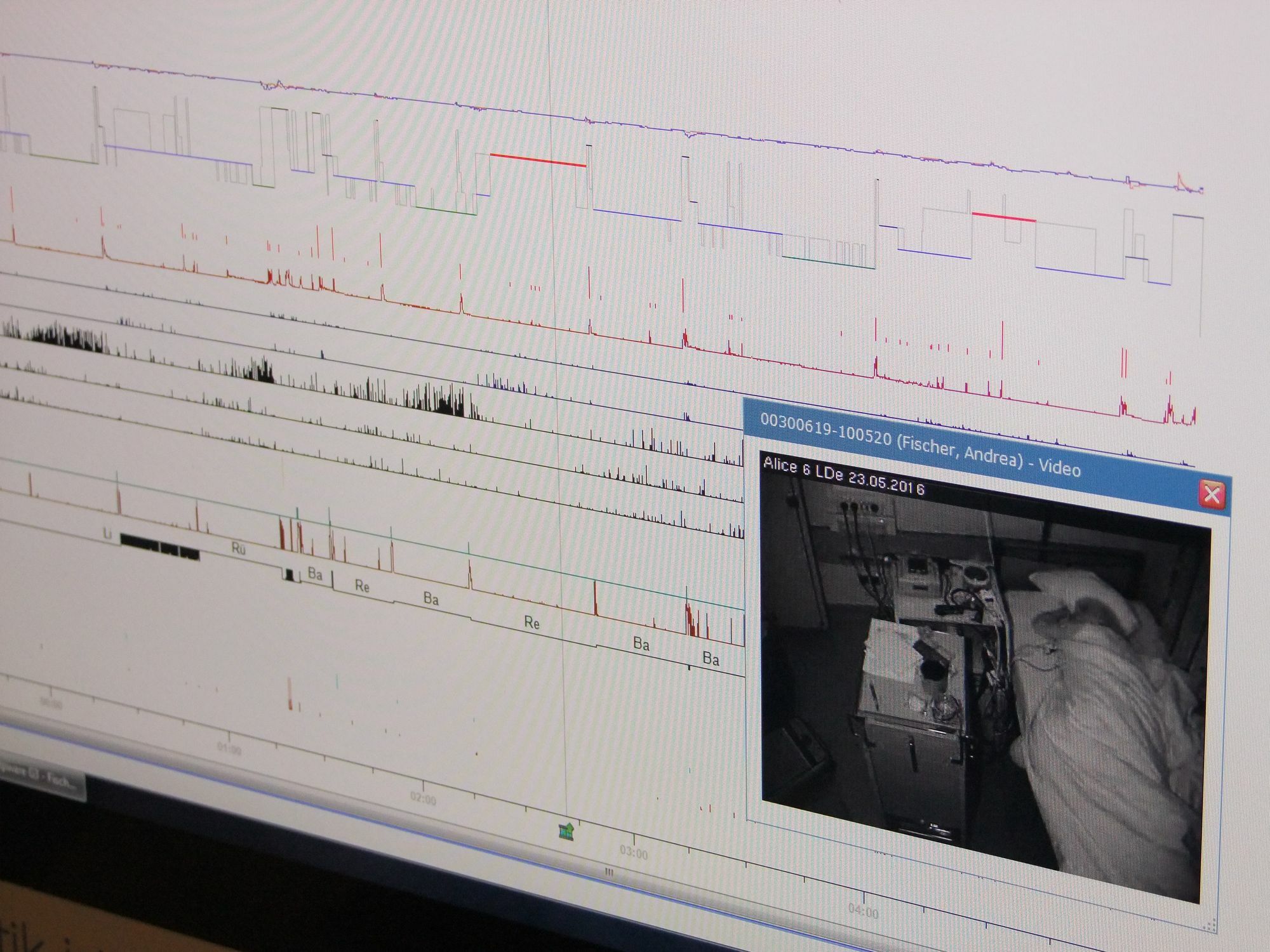Jump to 01:00 on the time axis
1270x952 pixels.
pyautogui.click(x=229, y=749)
